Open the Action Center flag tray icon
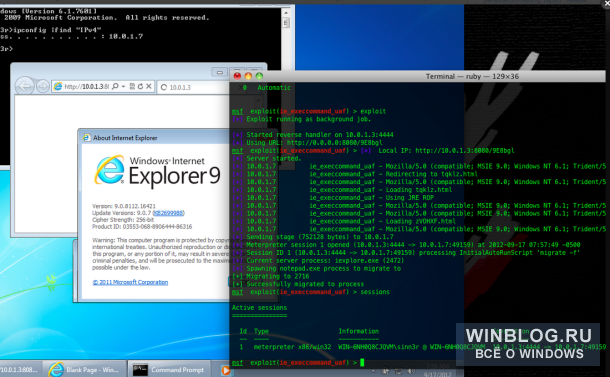The width and height of the screenshot is (610, 377). coord(386,371)
